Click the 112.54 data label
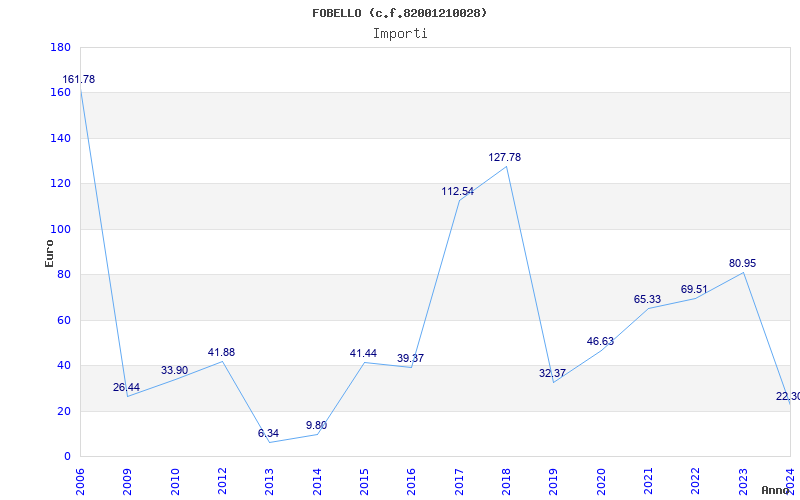The height and width of the screenshot is (500, 800). coord(458,192)
